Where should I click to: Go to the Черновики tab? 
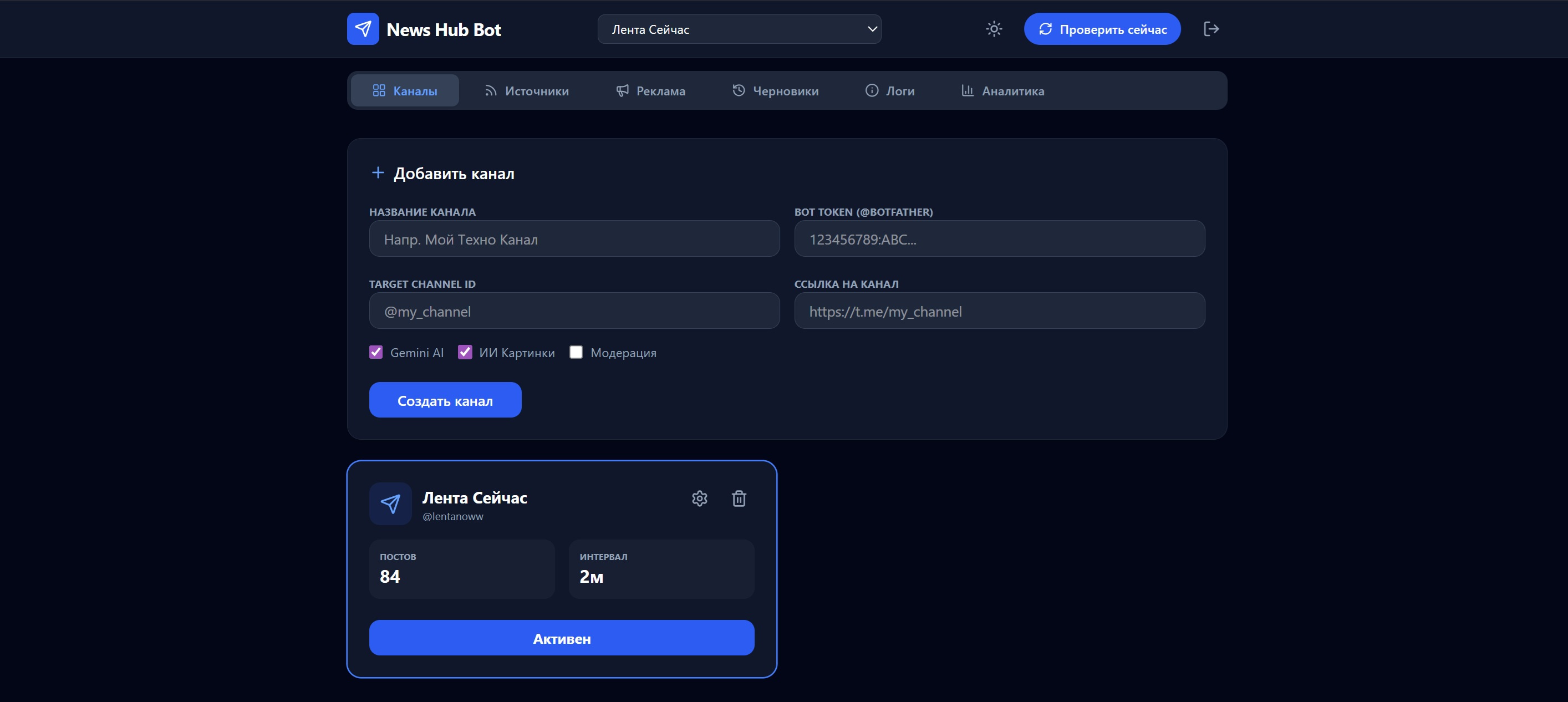pos(775,91)
